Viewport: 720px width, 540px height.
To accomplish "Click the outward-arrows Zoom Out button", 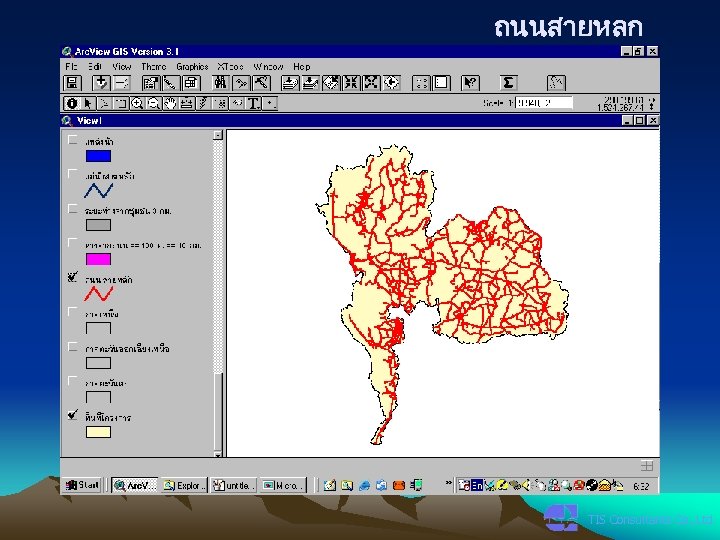I will click(x=371, y=83).
